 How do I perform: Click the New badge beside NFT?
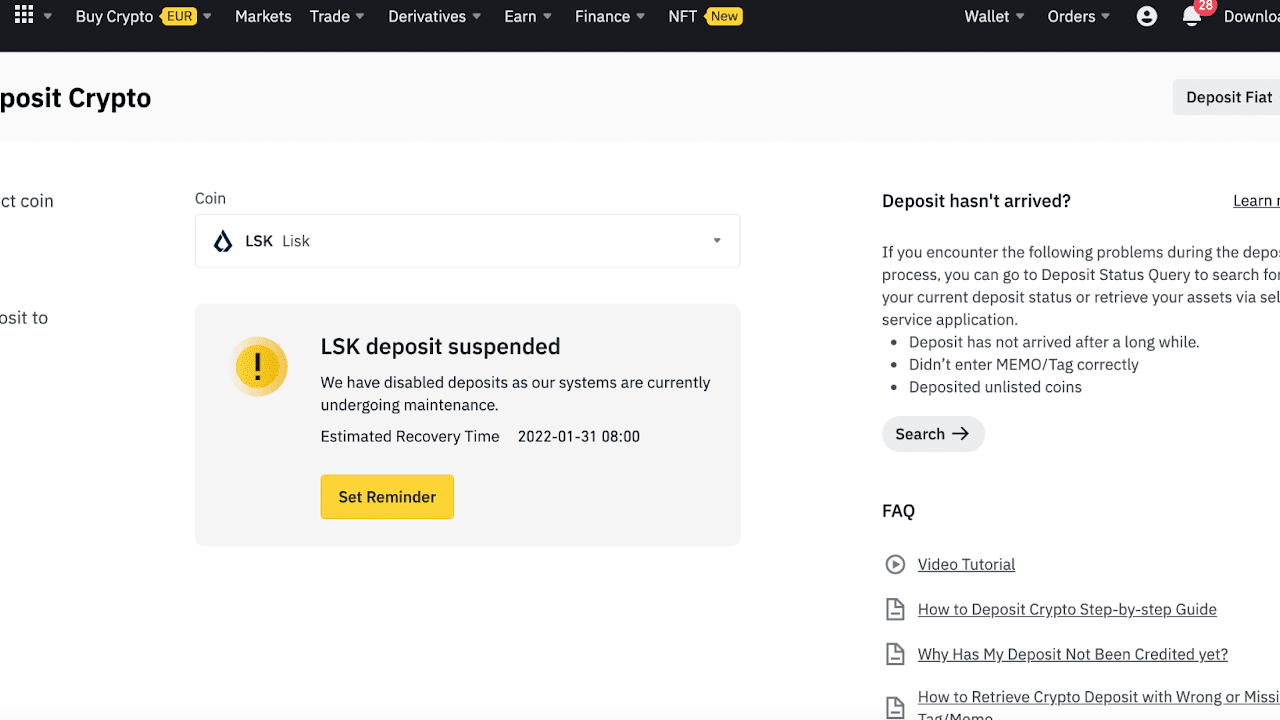724,16
